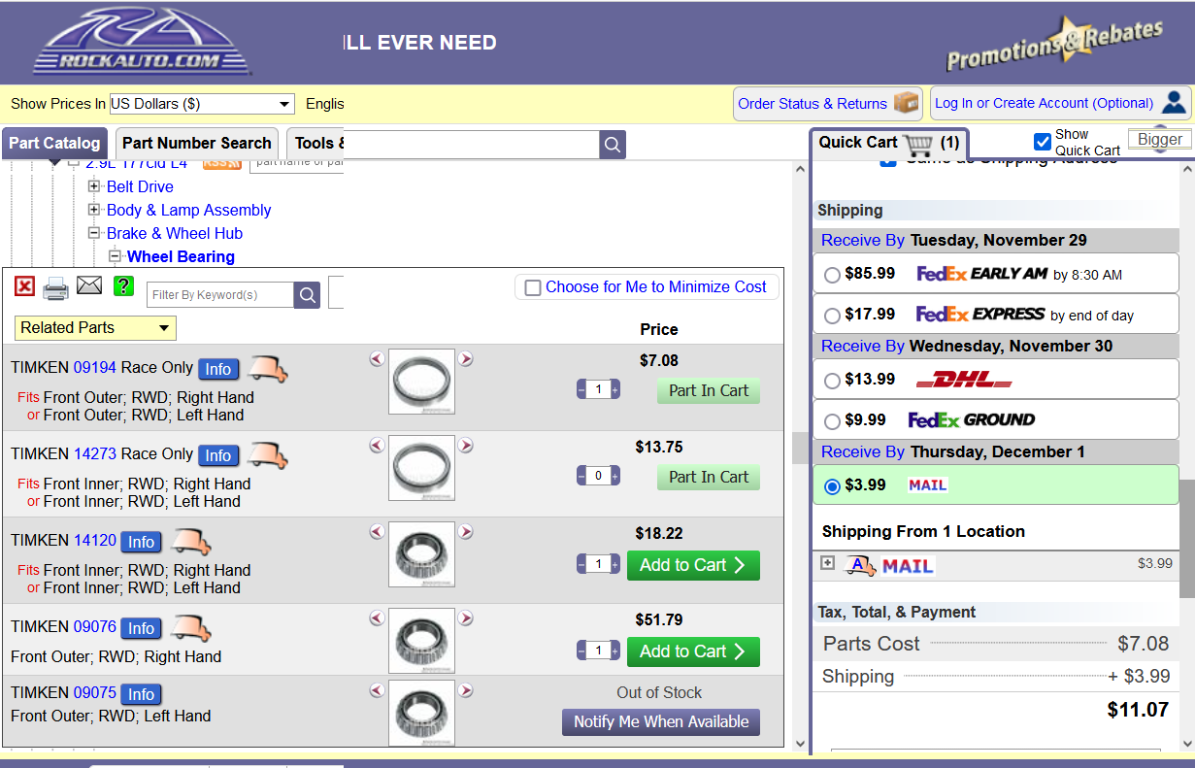The image size is (1195, 768).
Task: Click the printer icon
Action: 56,288
